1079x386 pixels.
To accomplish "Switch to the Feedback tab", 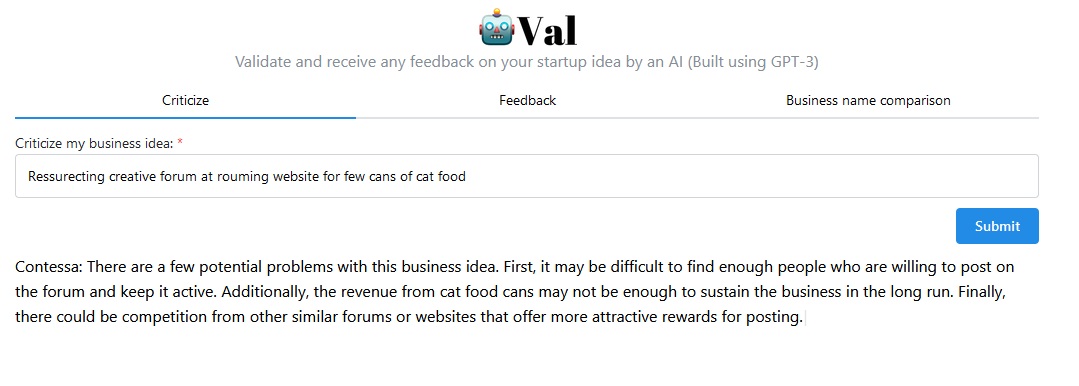I will (527, 100).
